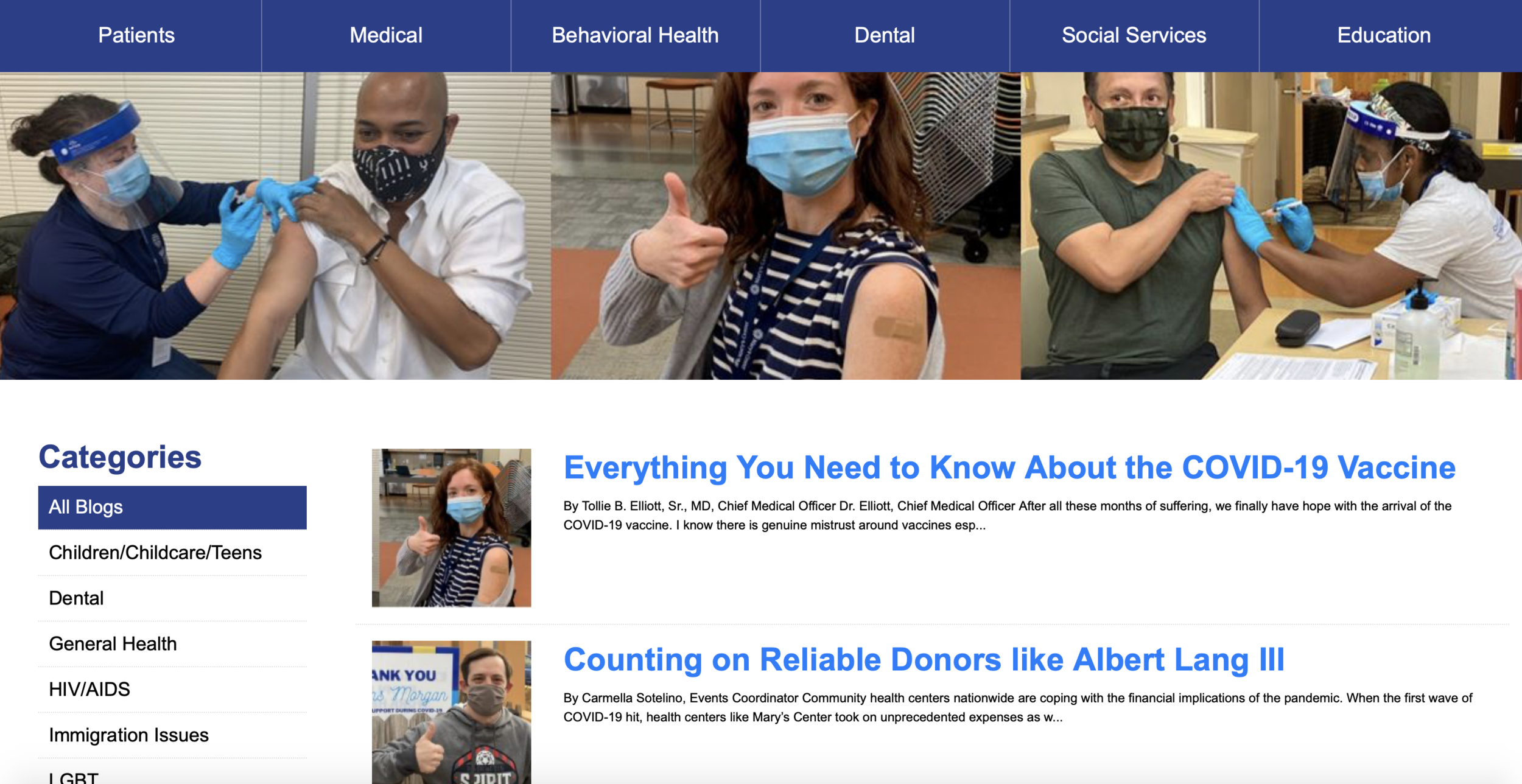Open the Social Services navigation menu
Image resolution: width=1522 pixels, height=784 pixels.
[1134, 35]
